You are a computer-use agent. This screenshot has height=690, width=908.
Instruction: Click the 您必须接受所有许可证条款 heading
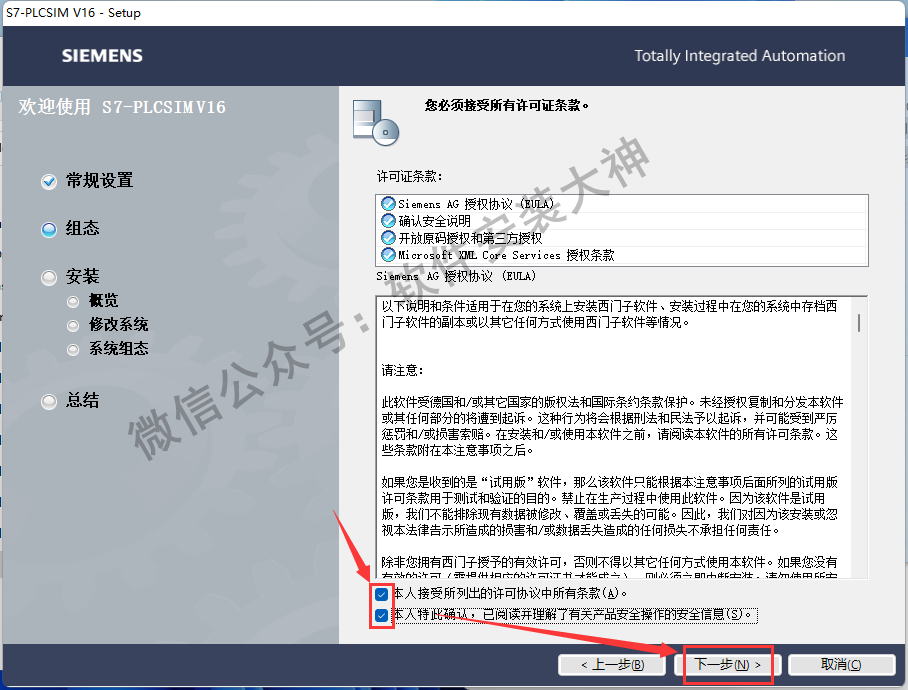click(507, 105)
